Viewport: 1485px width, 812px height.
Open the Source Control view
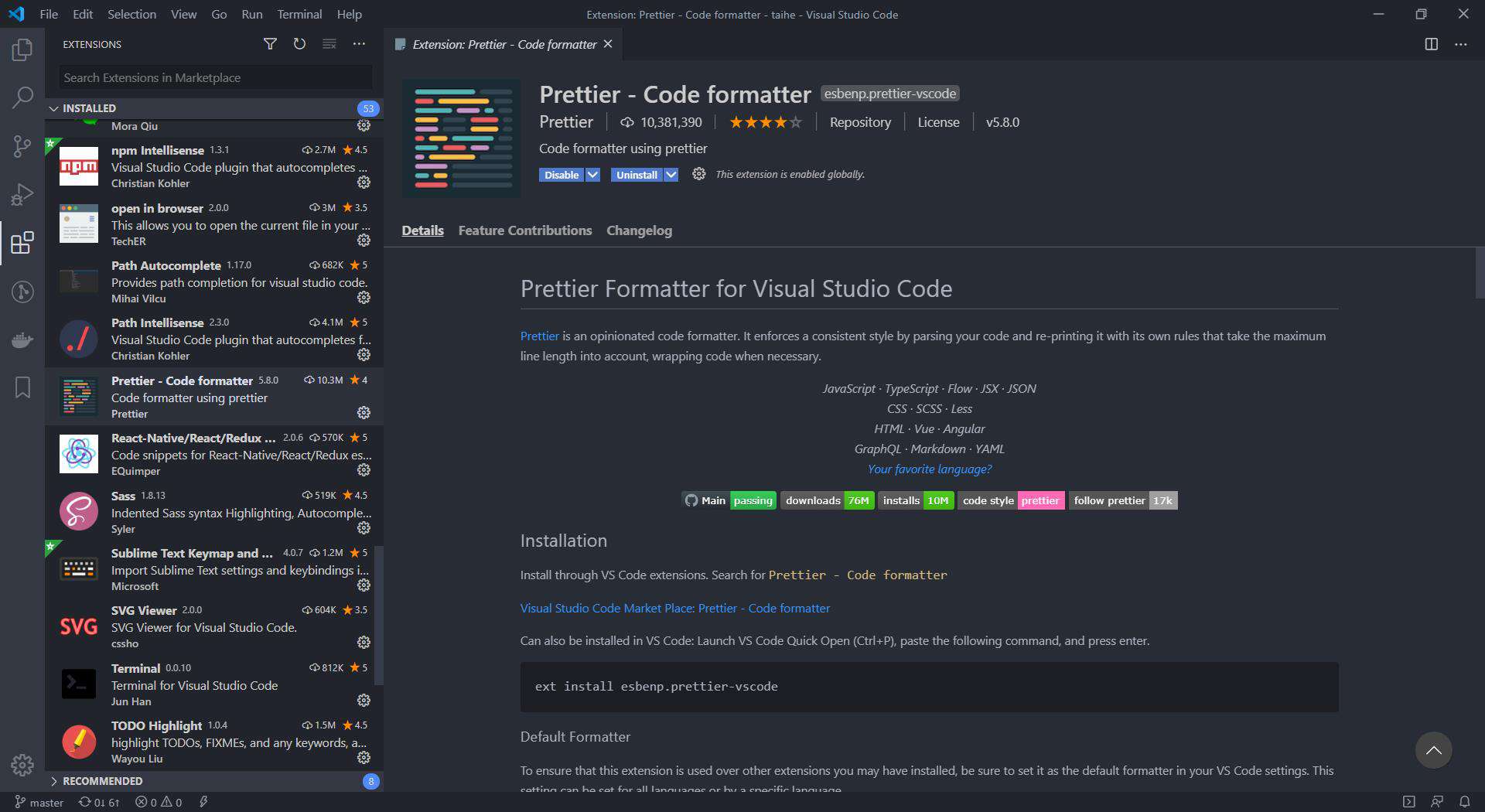(22, 146)
